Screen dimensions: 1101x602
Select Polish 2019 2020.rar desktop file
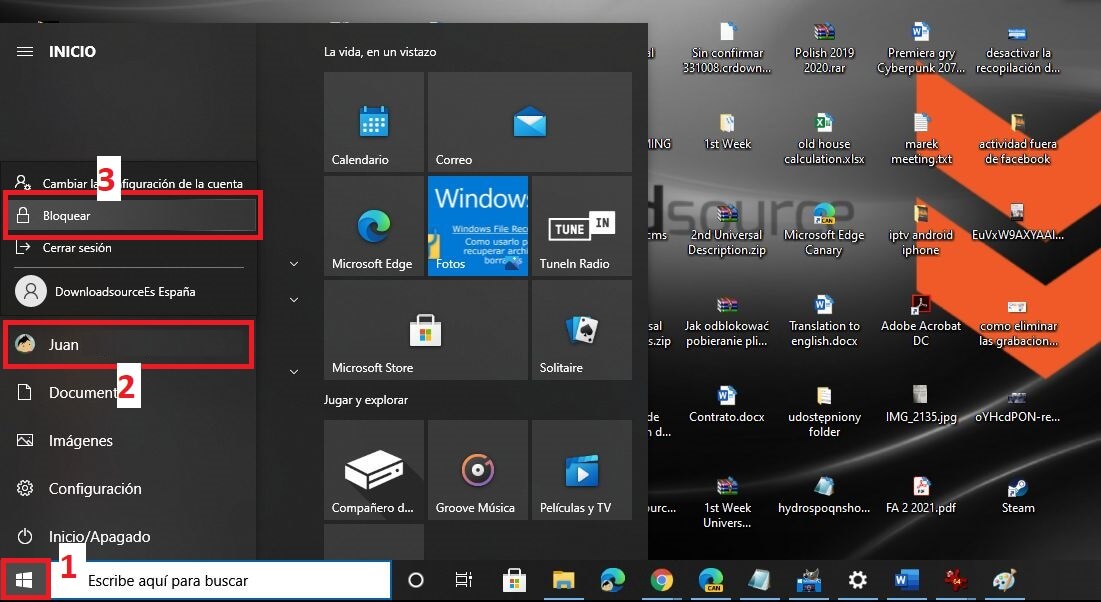824,48
